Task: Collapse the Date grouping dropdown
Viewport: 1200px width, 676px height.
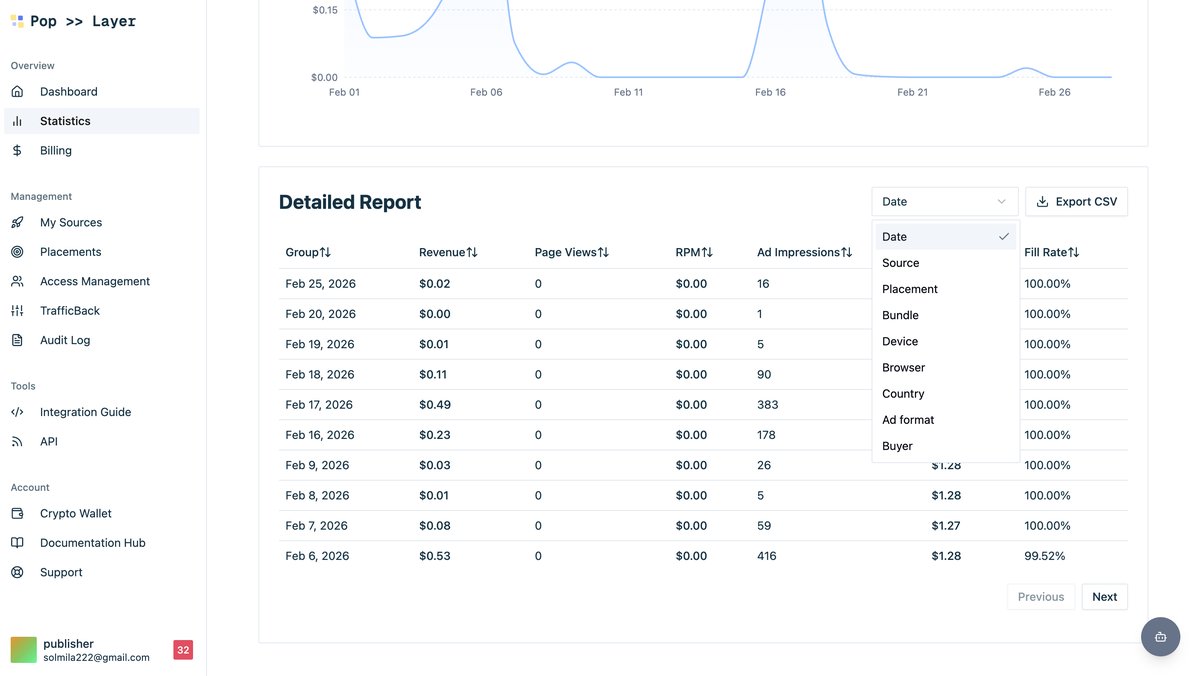Action: coord(944,201)
